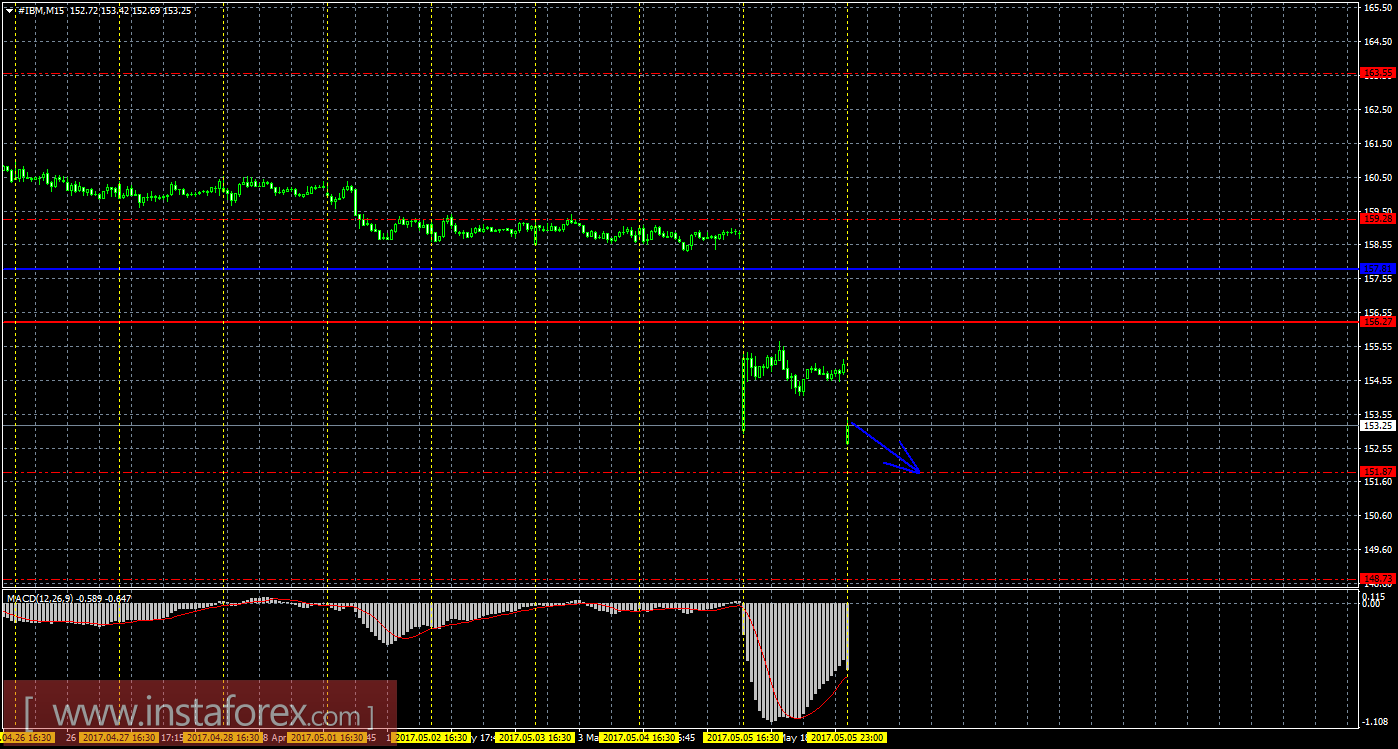Click the 155.55 price scale label
The width and height of the screenshot is (1398, 749).
click(1378, 346)
